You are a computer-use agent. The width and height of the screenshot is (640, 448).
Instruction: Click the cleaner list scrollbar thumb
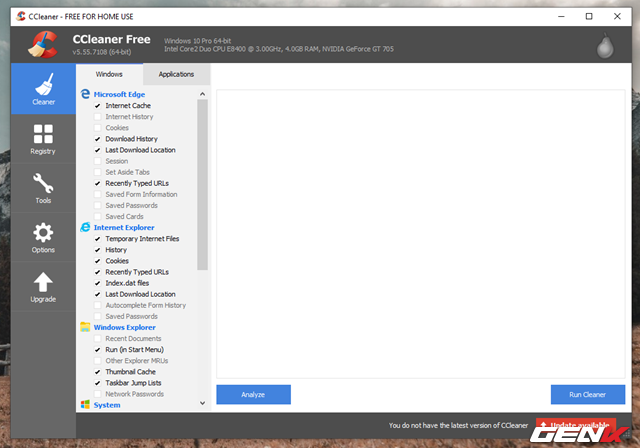pyautogui.click(x=202, y=184)
